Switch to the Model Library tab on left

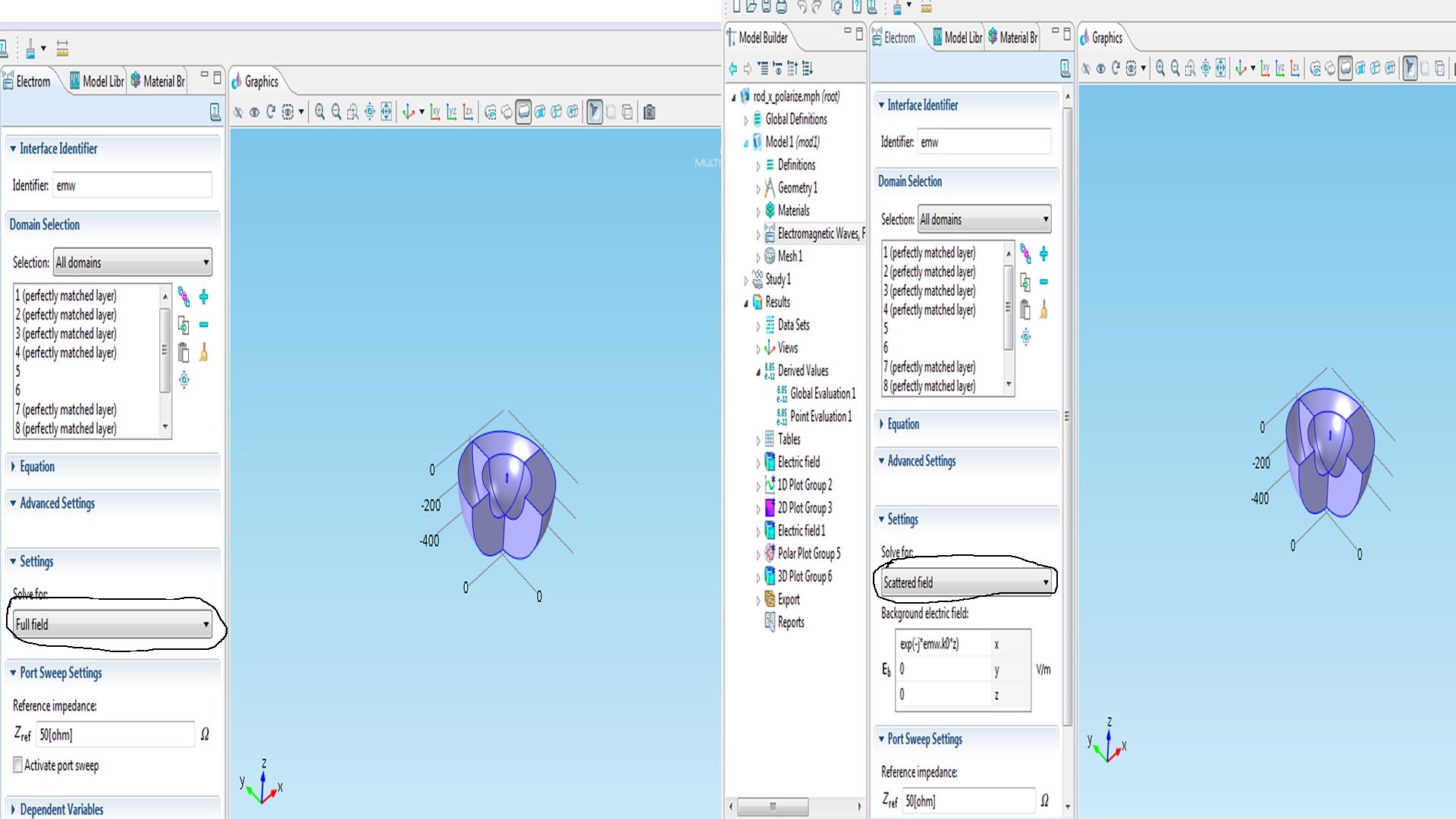(97, 81)
